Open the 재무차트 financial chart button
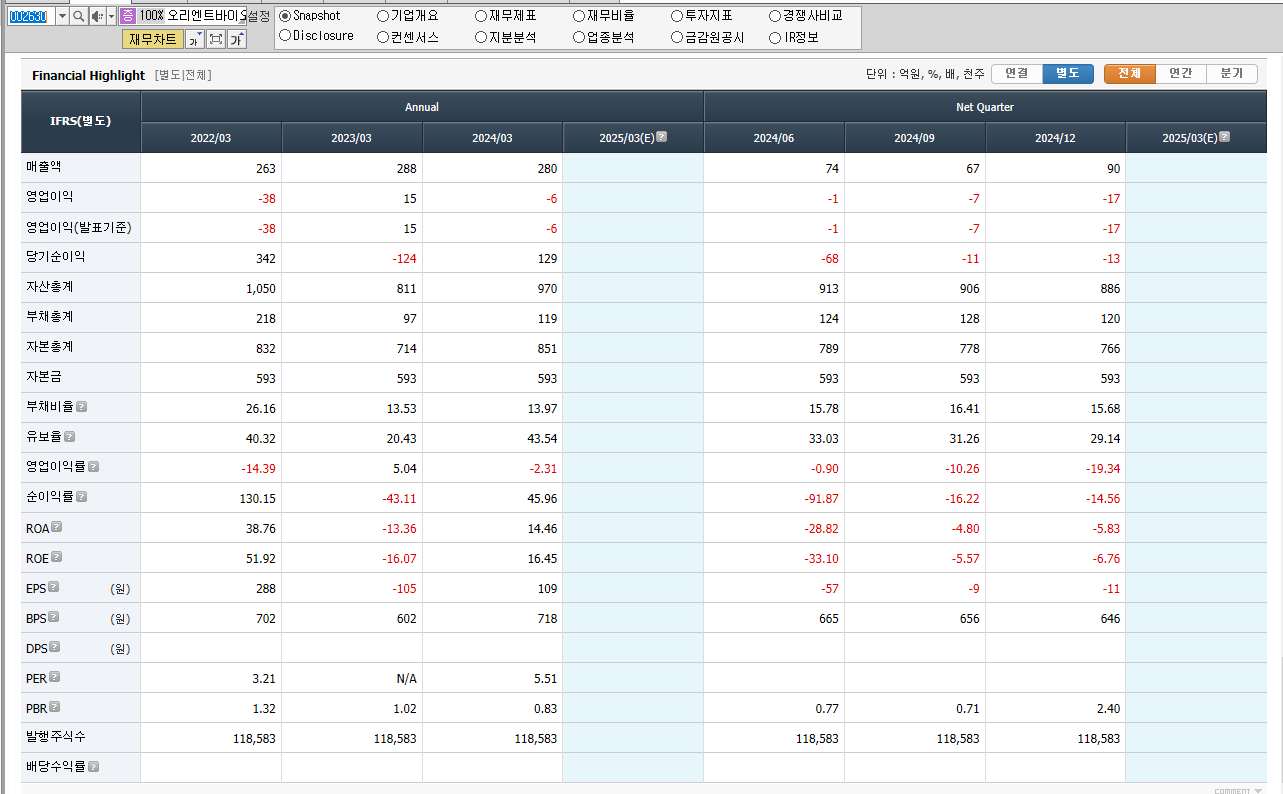 coord(153,39)
